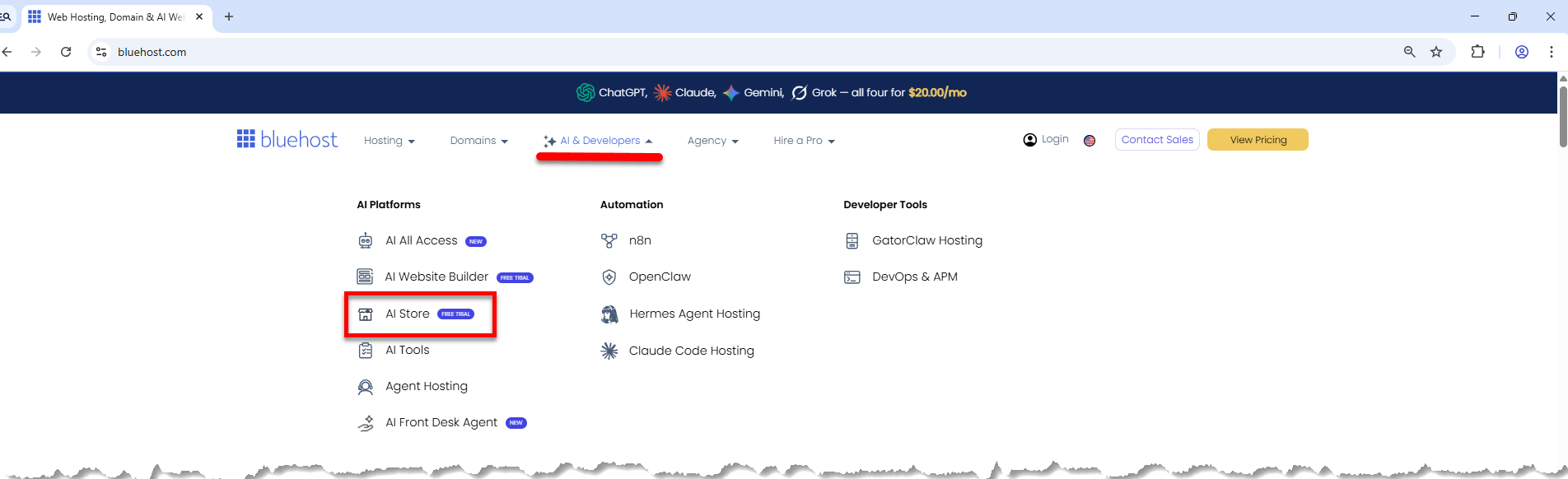Click the AI All Access robot icon
The width and height of the screenshot is (1568, 479).
tap(366, 240)
